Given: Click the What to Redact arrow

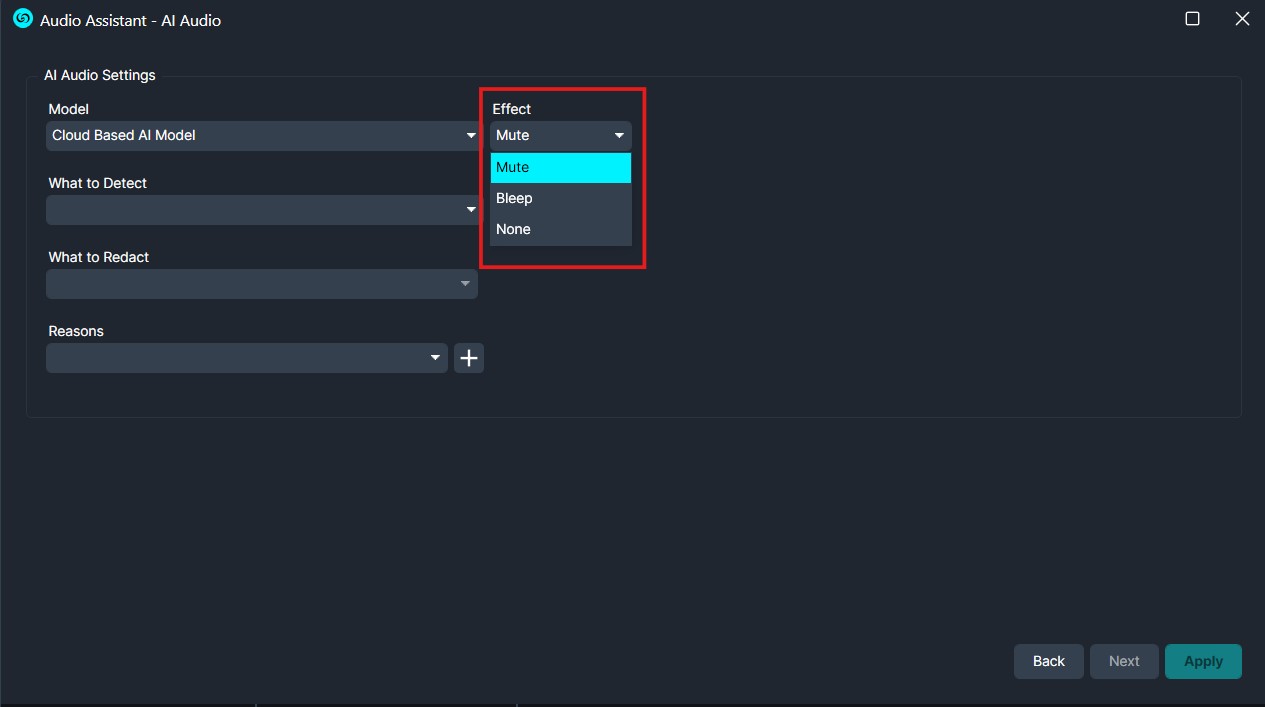Looking at the screenshot, I should click(x=465, y=284).
